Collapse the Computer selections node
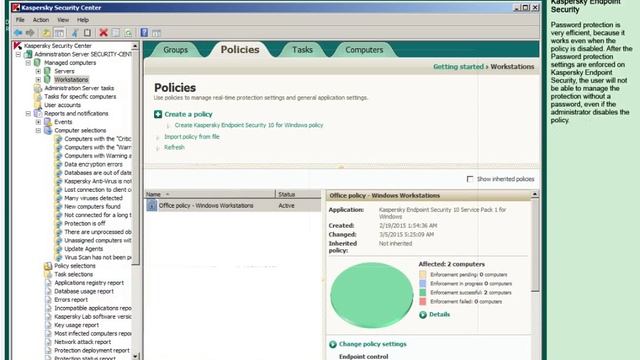This screenshot has width=640, height=360. click(38, 130)
